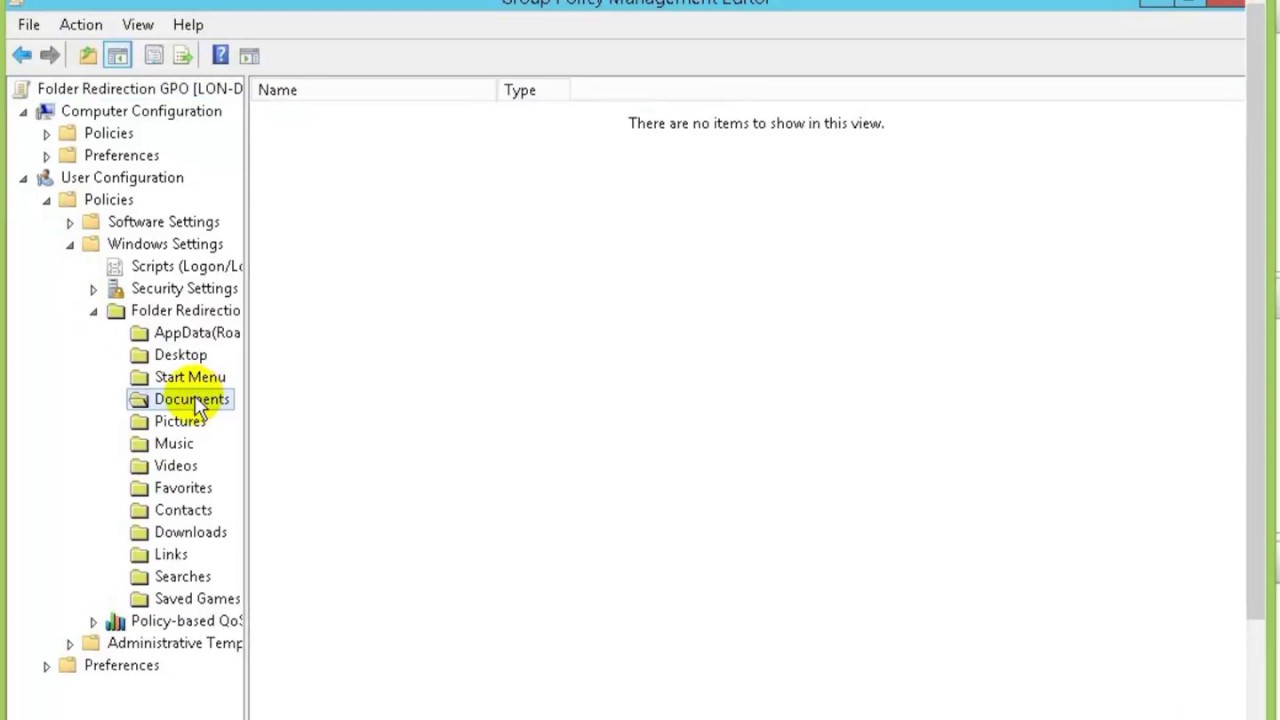
Task: Open the File menu
Action: point(28,24)
